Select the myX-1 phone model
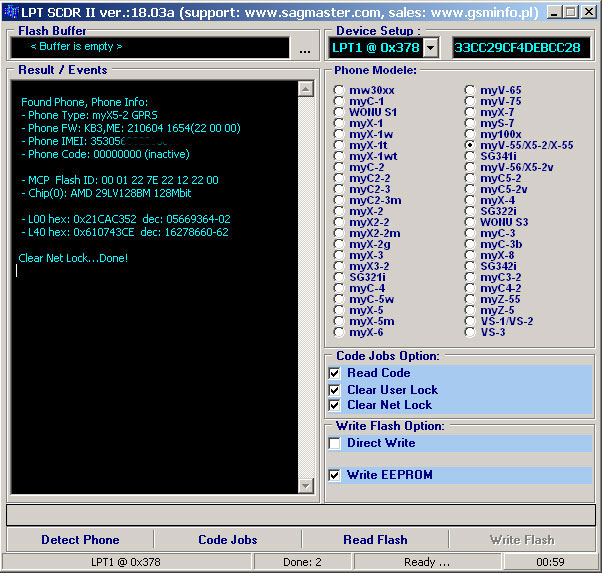602x573 pixels. [x=339, y=123]
